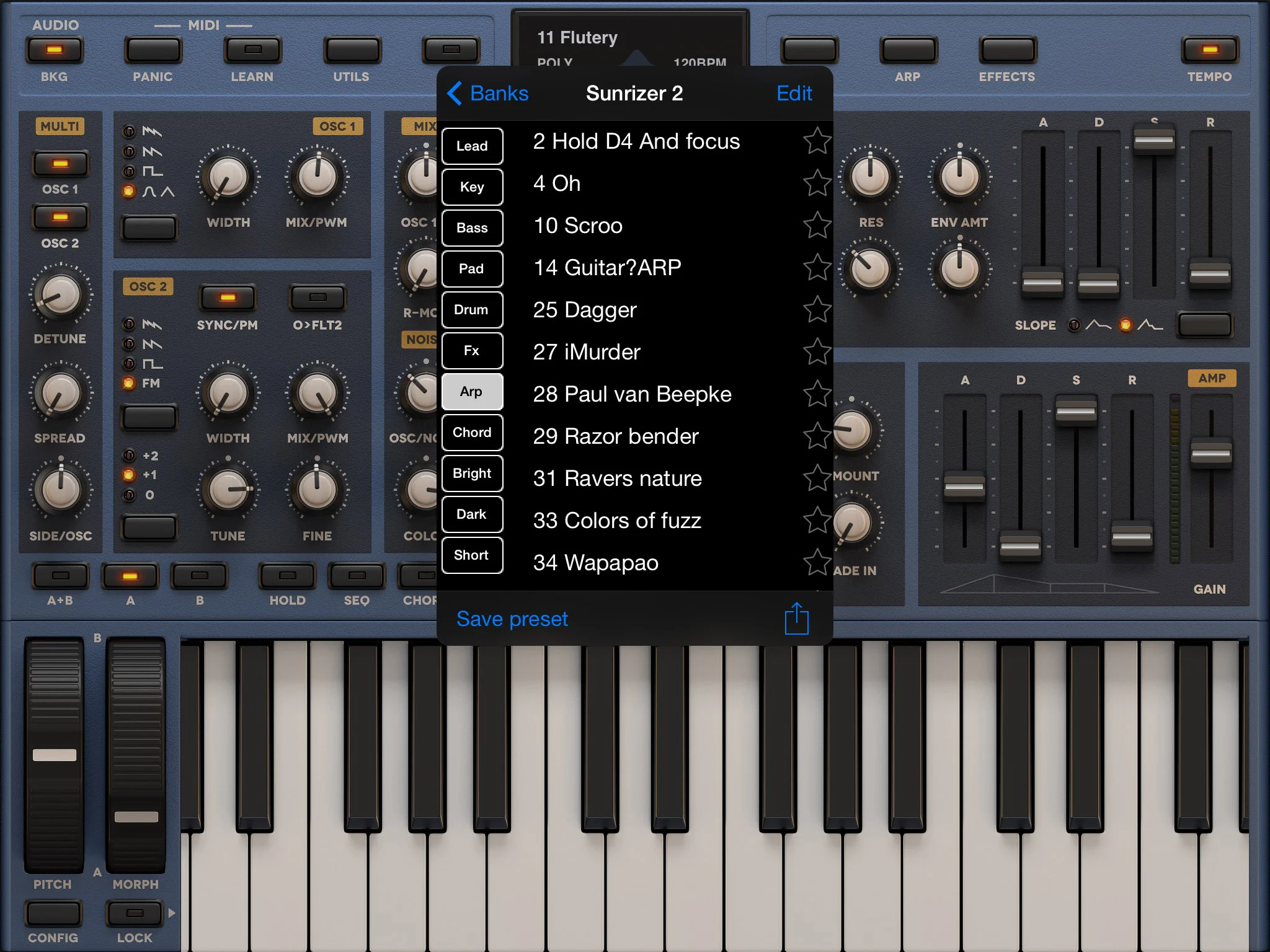Select patch layer A button
Screen dimensions: 1270x952
pyautogui.click(x=130, y=576)
